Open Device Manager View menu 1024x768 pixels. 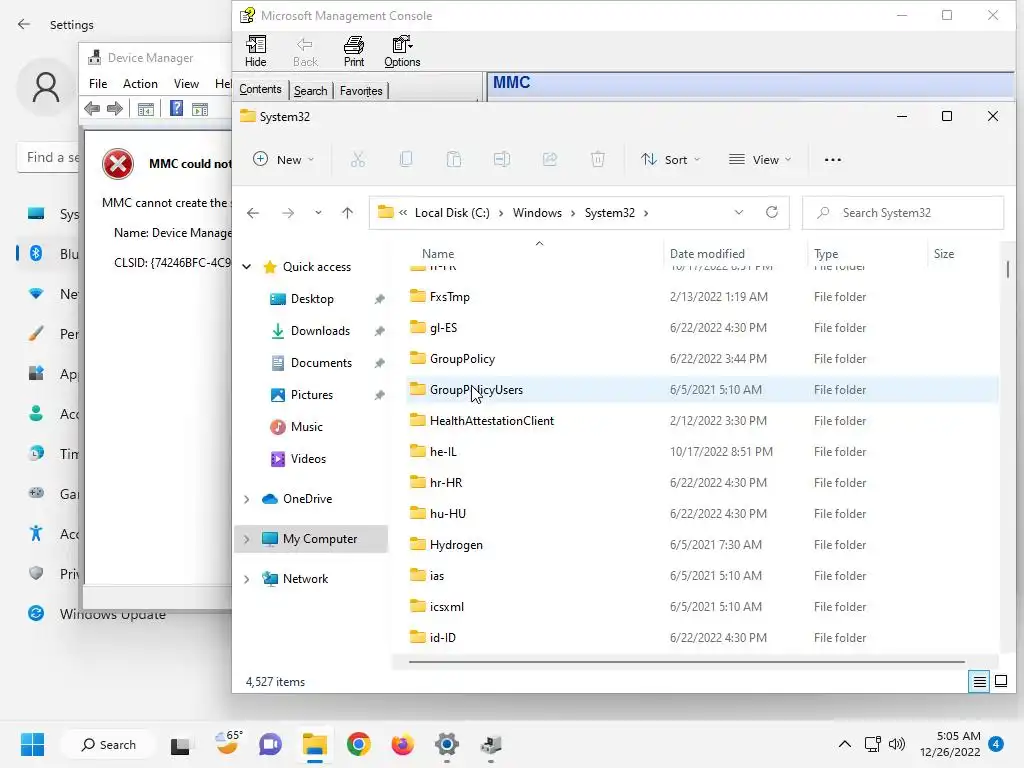(186, 84)
